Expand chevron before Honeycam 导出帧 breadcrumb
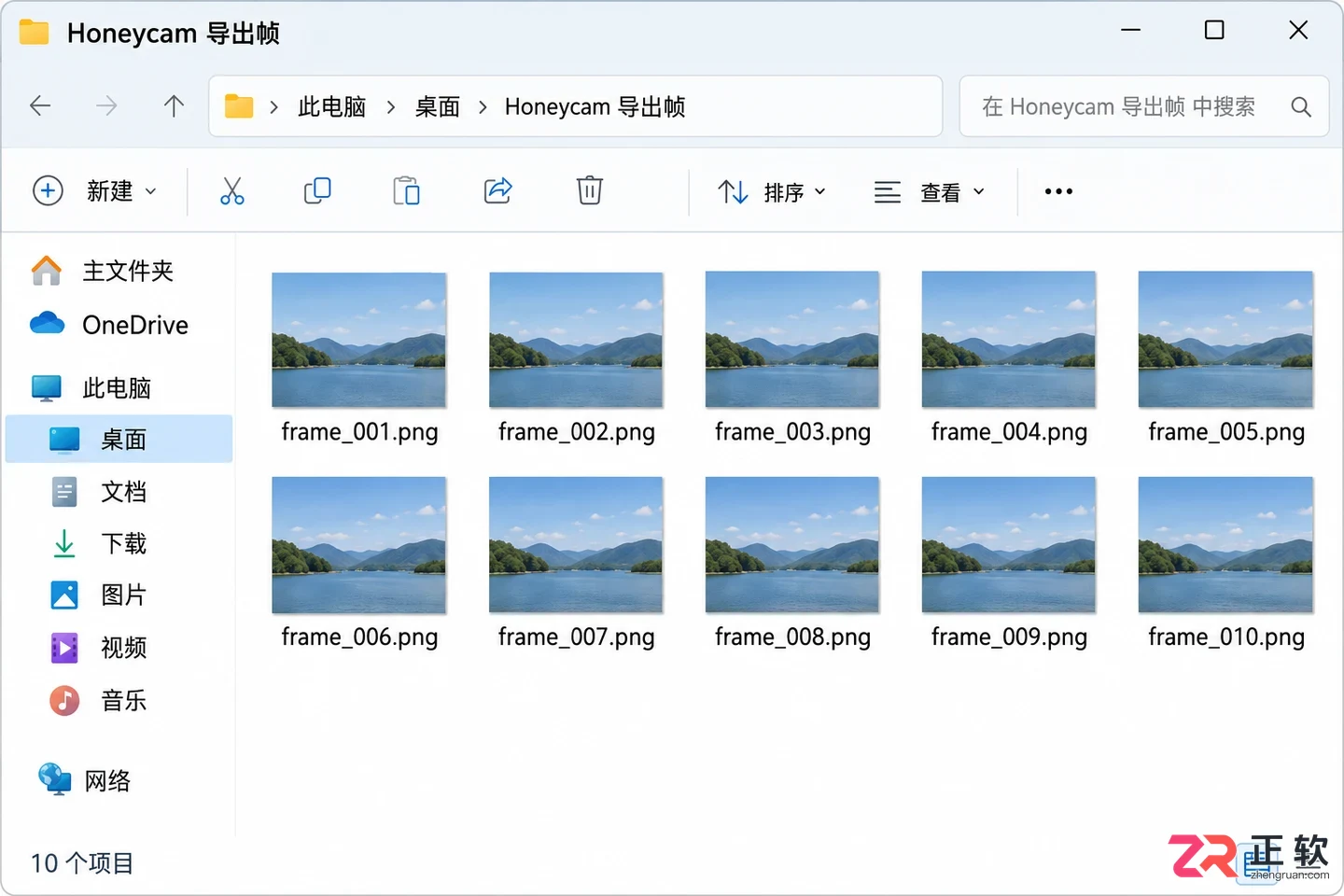 (483, 107)
